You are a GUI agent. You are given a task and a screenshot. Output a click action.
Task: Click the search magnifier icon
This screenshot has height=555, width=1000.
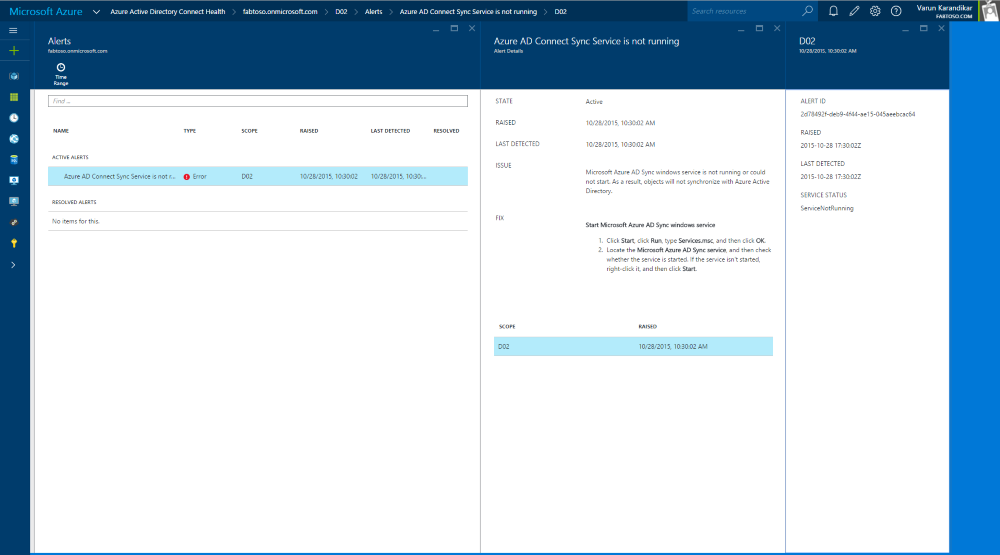pyautogui.click(x=808, y=11)
